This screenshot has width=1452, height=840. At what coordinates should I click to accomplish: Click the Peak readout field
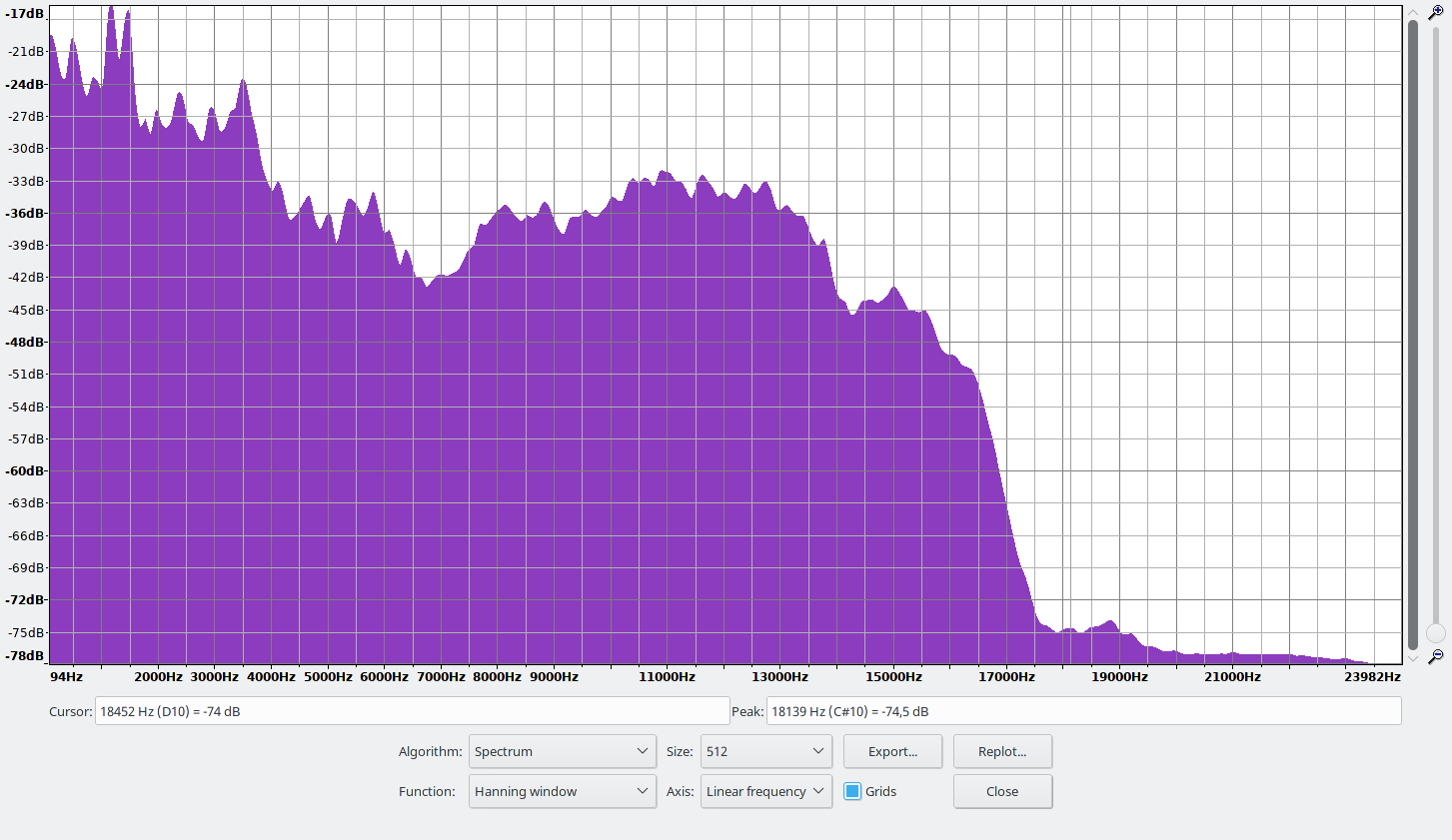coord(1083,711)
